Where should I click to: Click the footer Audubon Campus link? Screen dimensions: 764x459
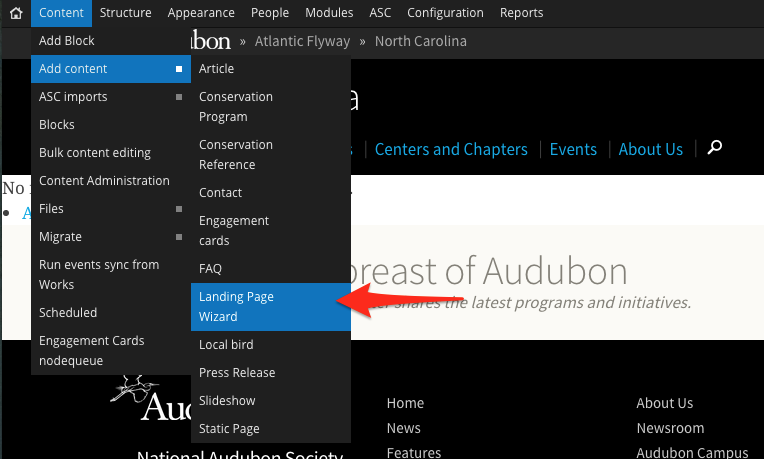coord(692,453)
